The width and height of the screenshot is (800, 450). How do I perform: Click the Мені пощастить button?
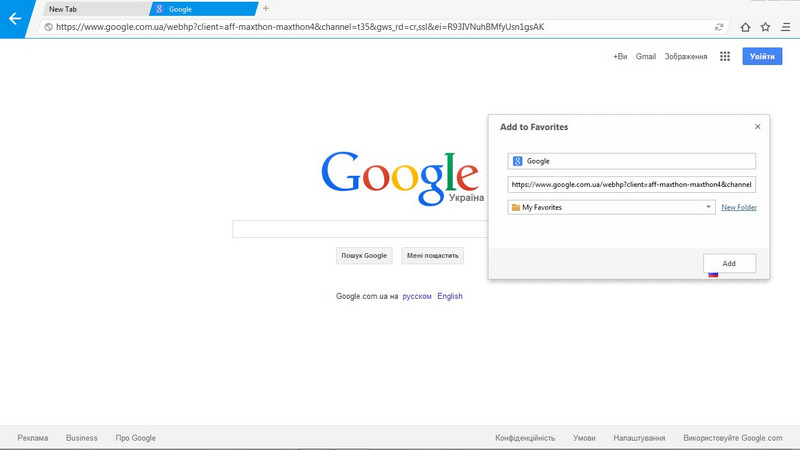coord(433,256)
